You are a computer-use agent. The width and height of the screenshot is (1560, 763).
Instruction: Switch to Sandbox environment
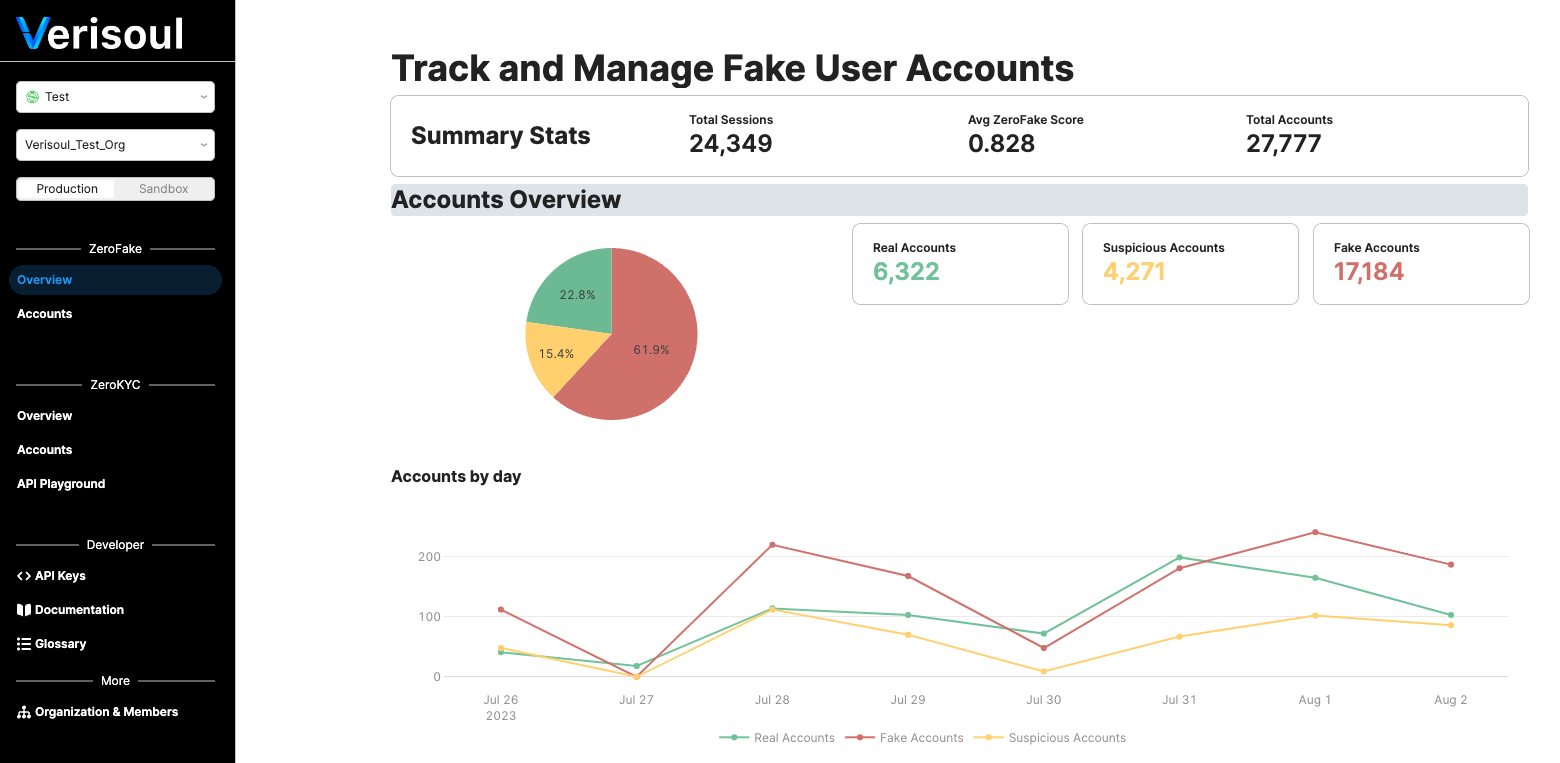pos(164,189)
